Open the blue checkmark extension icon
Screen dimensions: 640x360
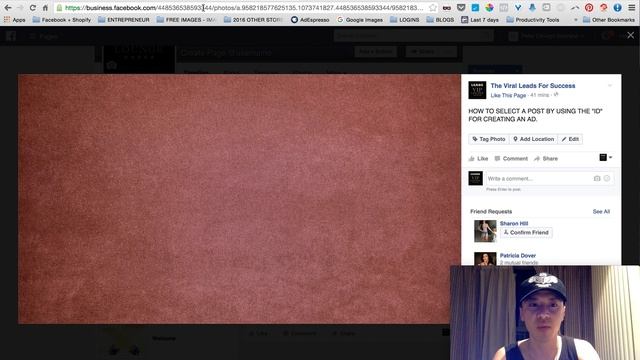tap(476, 8)
